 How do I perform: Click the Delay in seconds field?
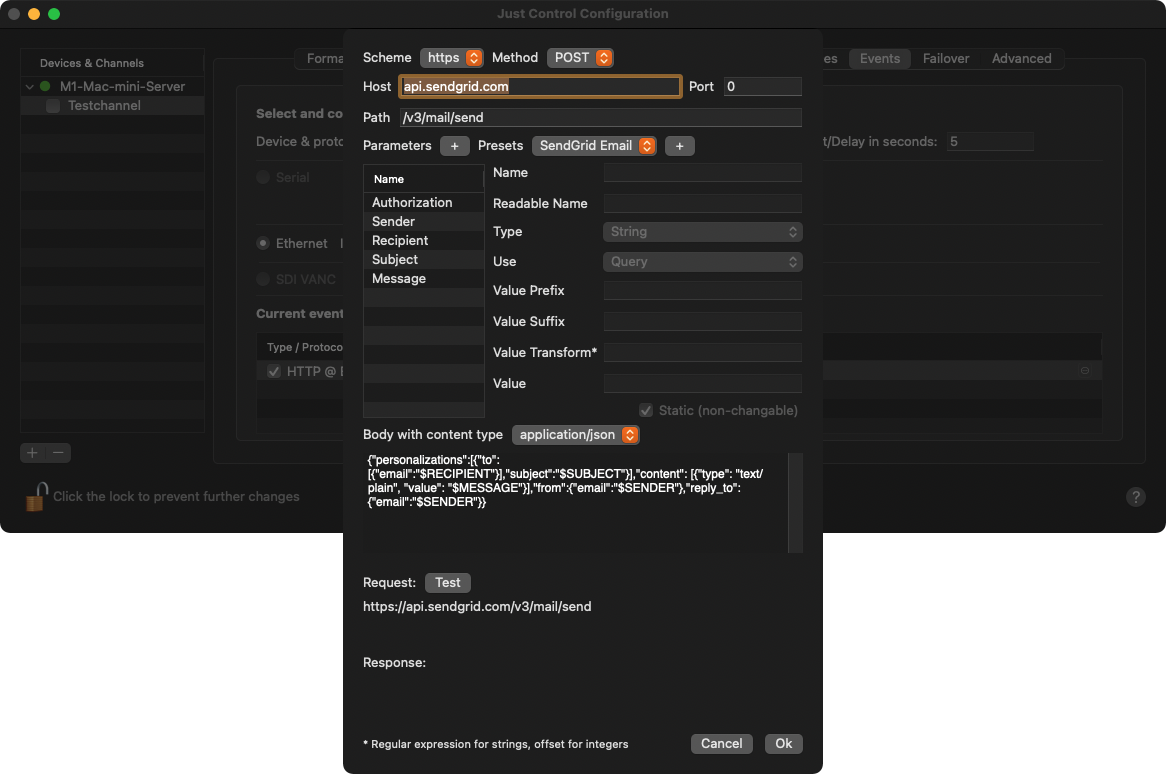(990, 141)
